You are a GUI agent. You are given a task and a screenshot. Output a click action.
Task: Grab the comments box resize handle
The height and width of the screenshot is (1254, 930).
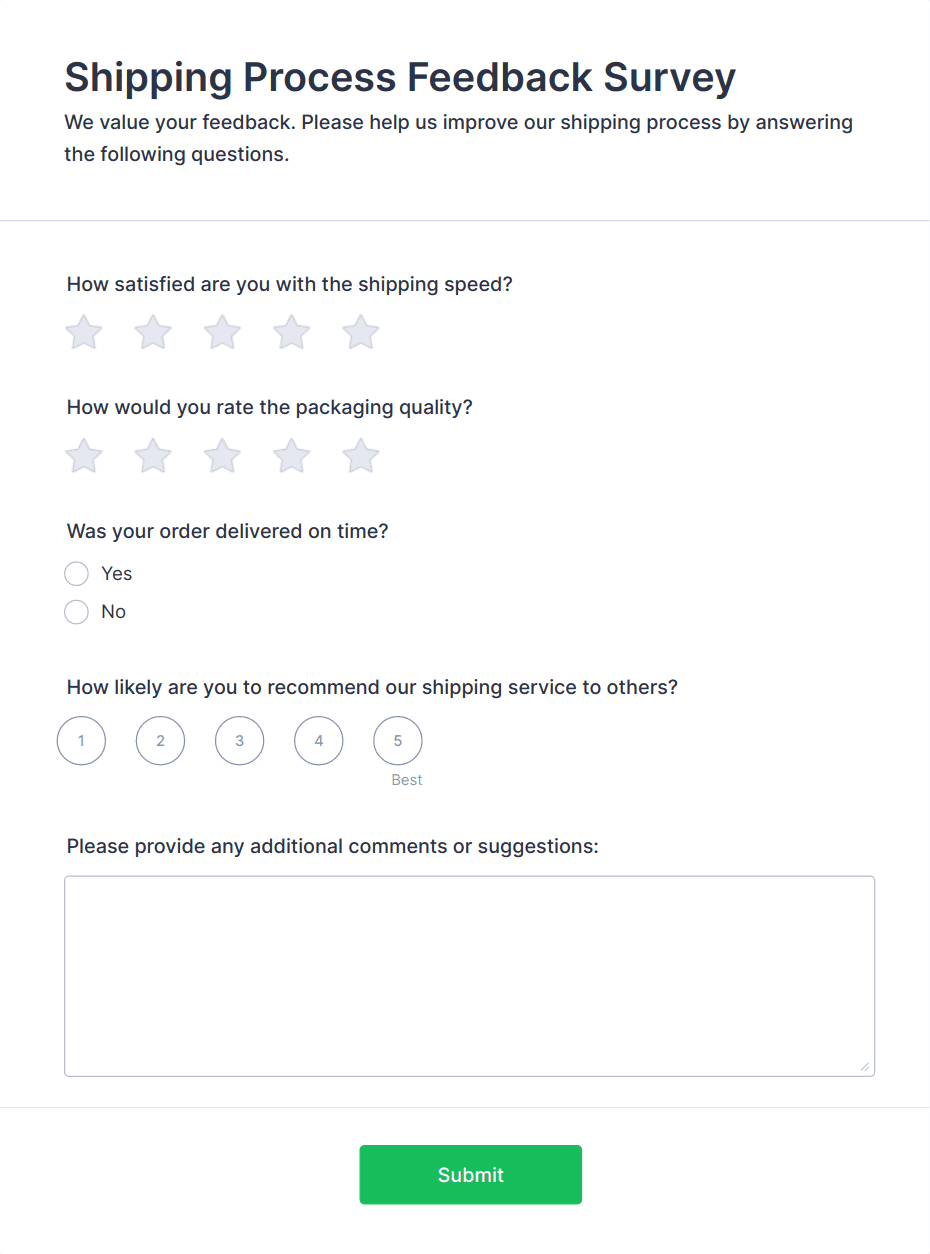[x=865, y=1067]
